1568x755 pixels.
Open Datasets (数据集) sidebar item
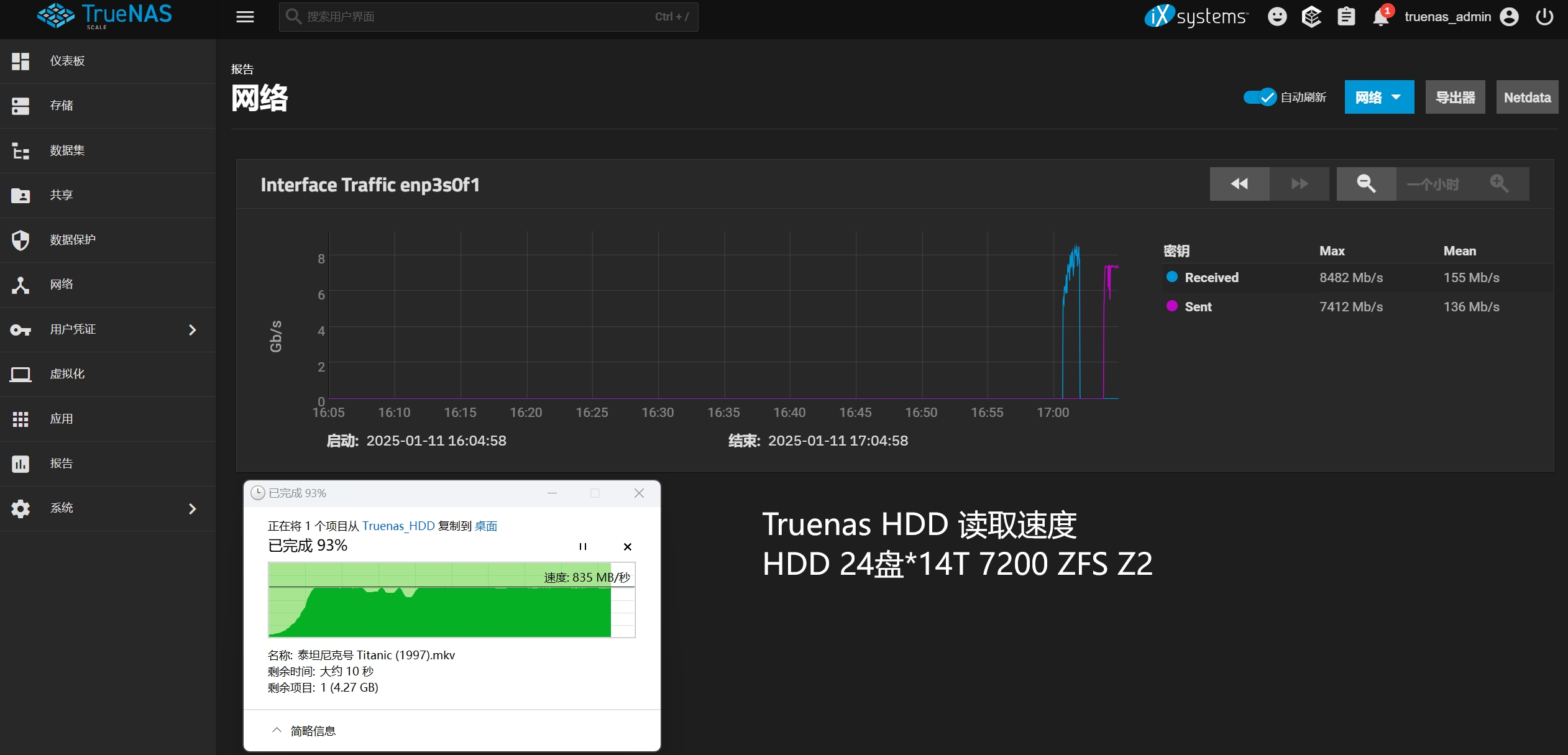click(x=108, y=150)
